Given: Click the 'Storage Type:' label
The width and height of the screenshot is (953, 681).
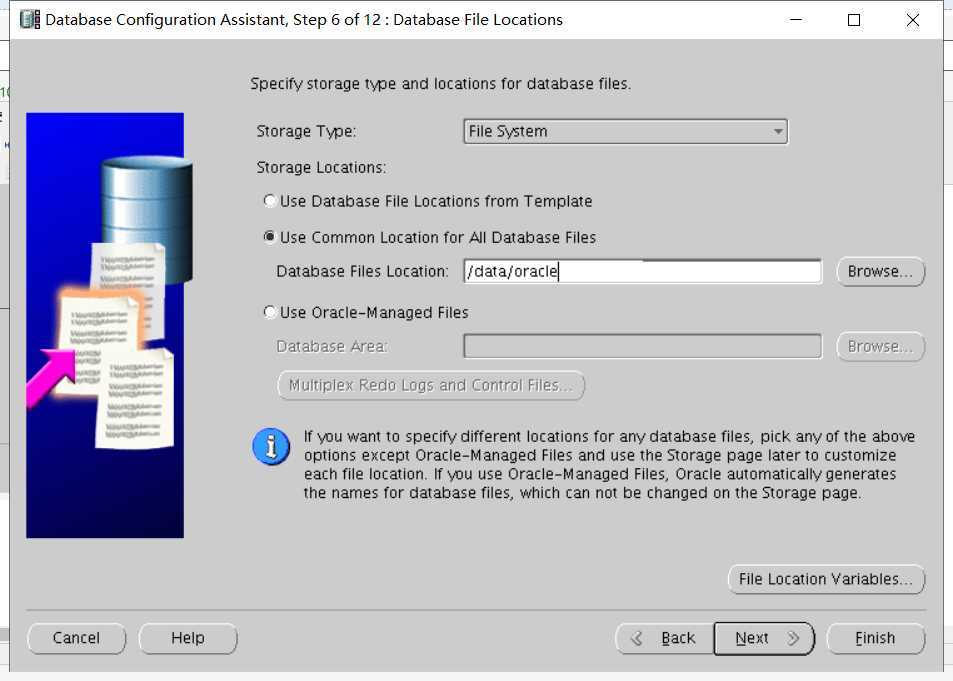Looking at the screenshot, I should coord(306,131).
